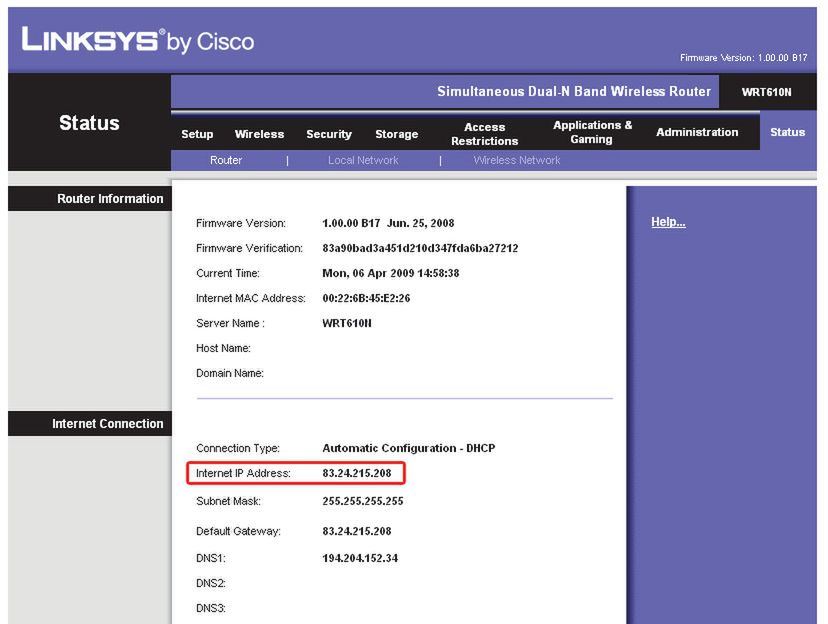Click the DNS1 address 194.204.152.34
Screen dimensions: 828x624
click(360, 558)
